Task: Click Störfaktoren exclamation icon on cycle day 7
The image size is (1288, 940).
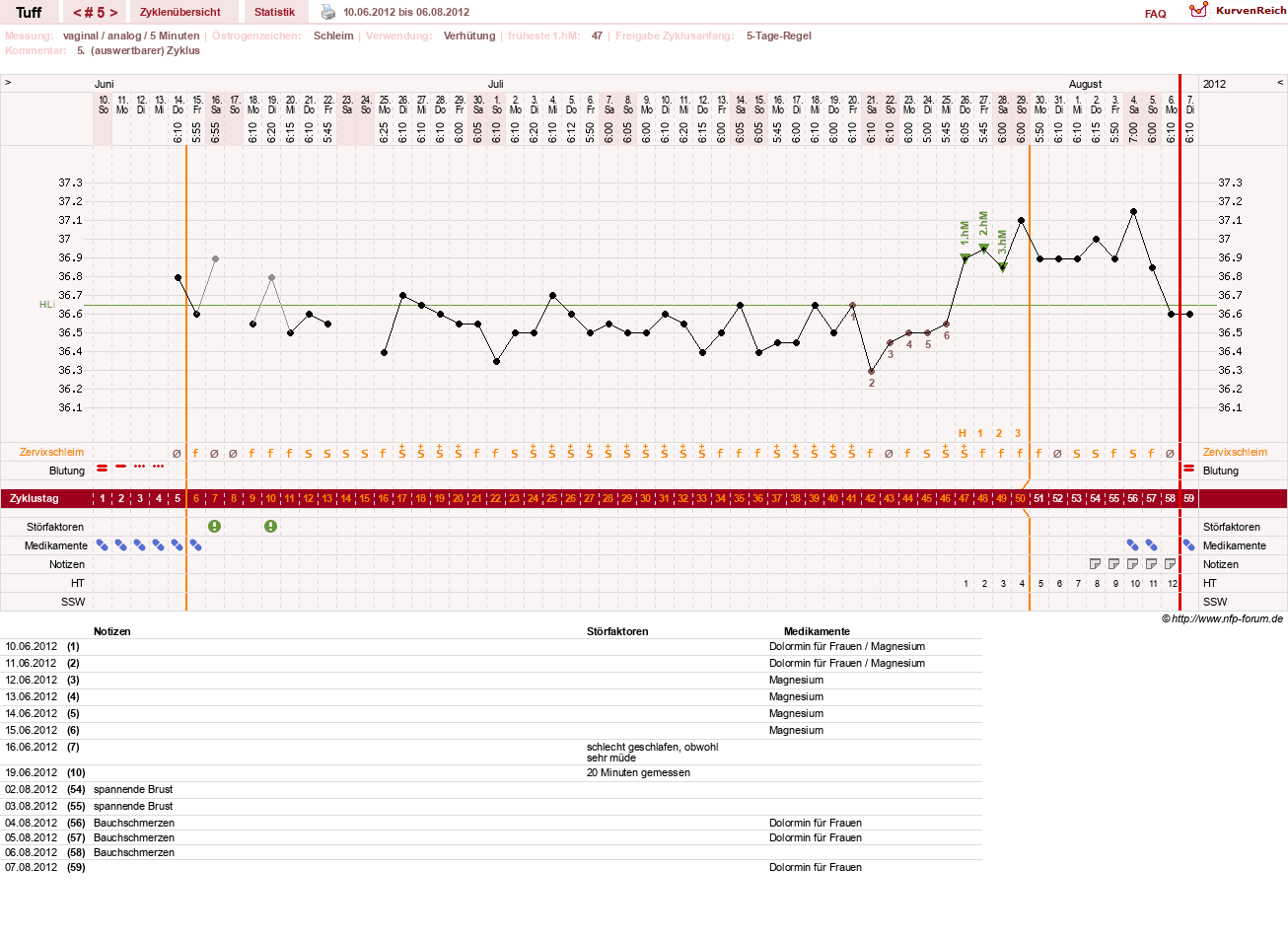Action: point(214,527)
